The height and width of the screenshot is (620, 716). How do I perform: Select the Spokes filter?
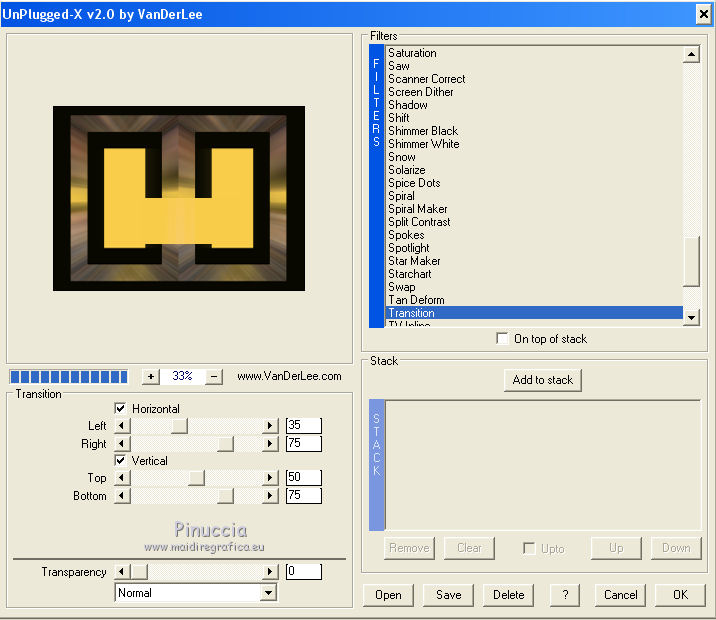pos(406,235)
